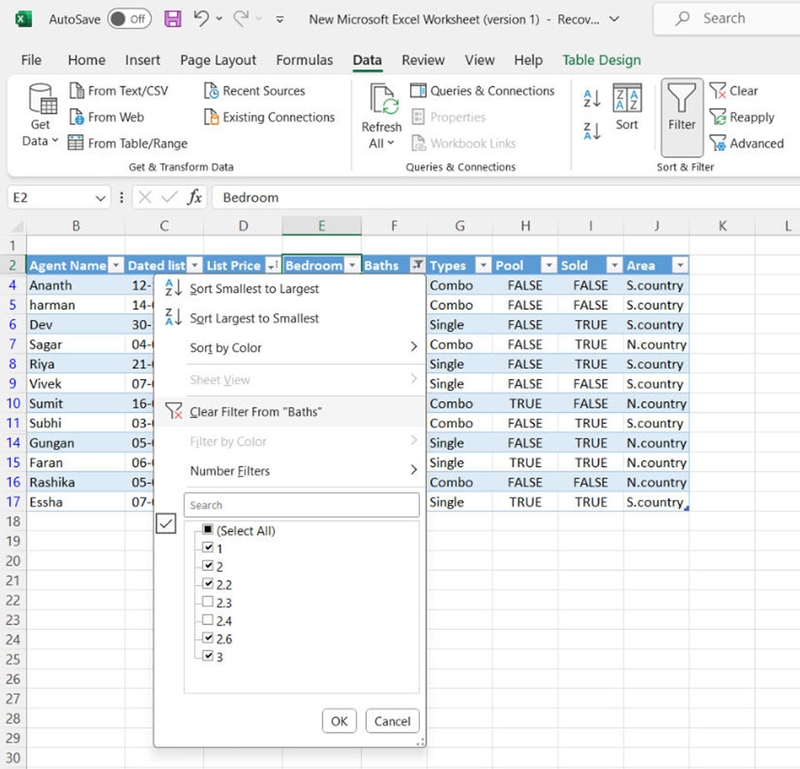This screenshot has width=800, height=769.
Task: Open Advanced filter options
Action: click(746, 143)
